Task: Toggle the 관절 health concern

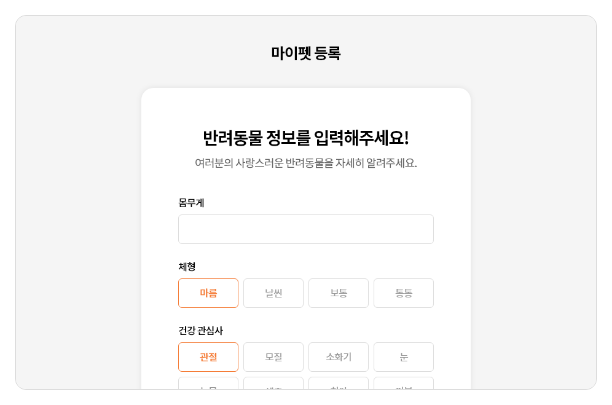Action: click(208, 357)
